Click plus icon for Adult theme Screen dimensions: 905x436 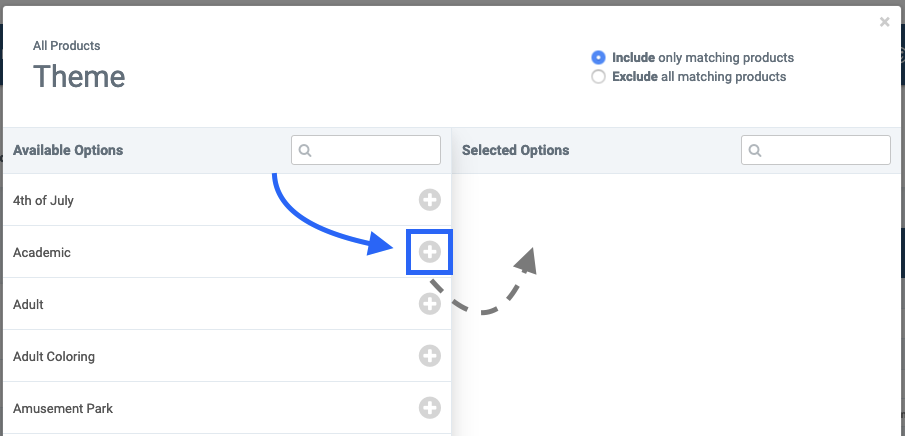tap(429, 304)
